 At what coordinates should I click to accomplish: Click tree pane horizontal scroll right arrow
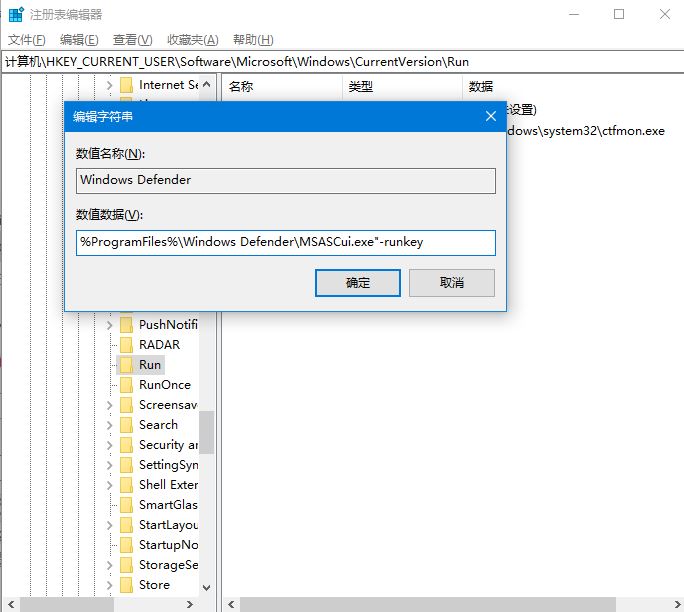pos(190,604)
